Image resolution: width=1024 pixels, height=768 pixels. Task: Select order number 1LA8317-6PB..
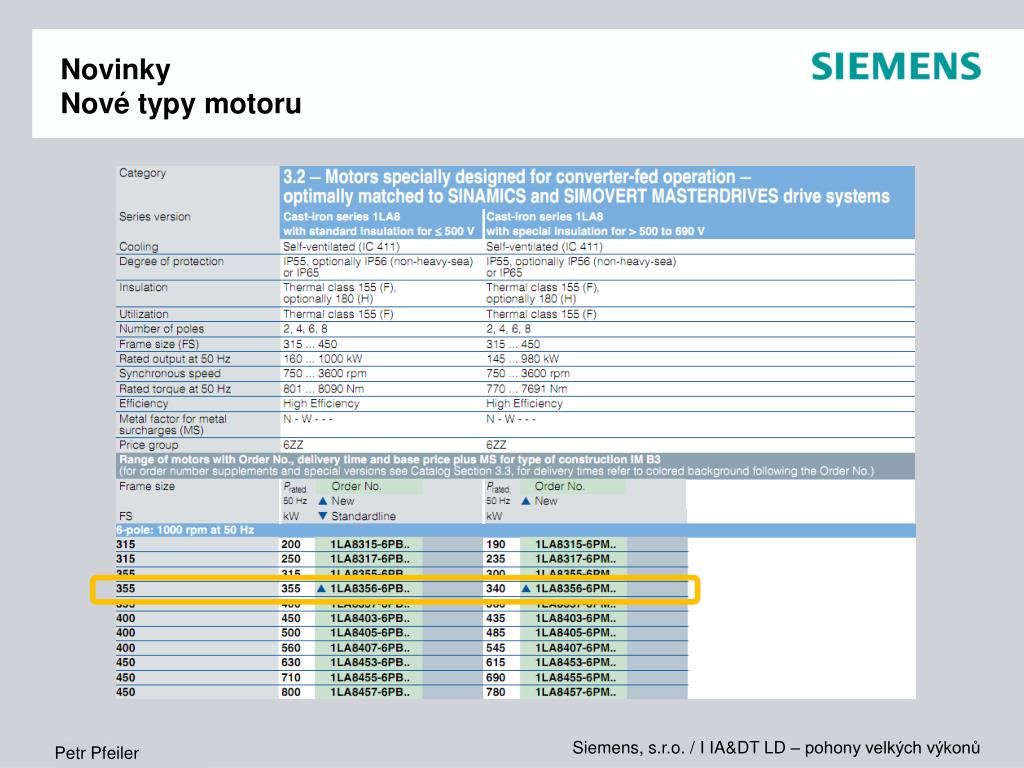(x=370, y=559)
